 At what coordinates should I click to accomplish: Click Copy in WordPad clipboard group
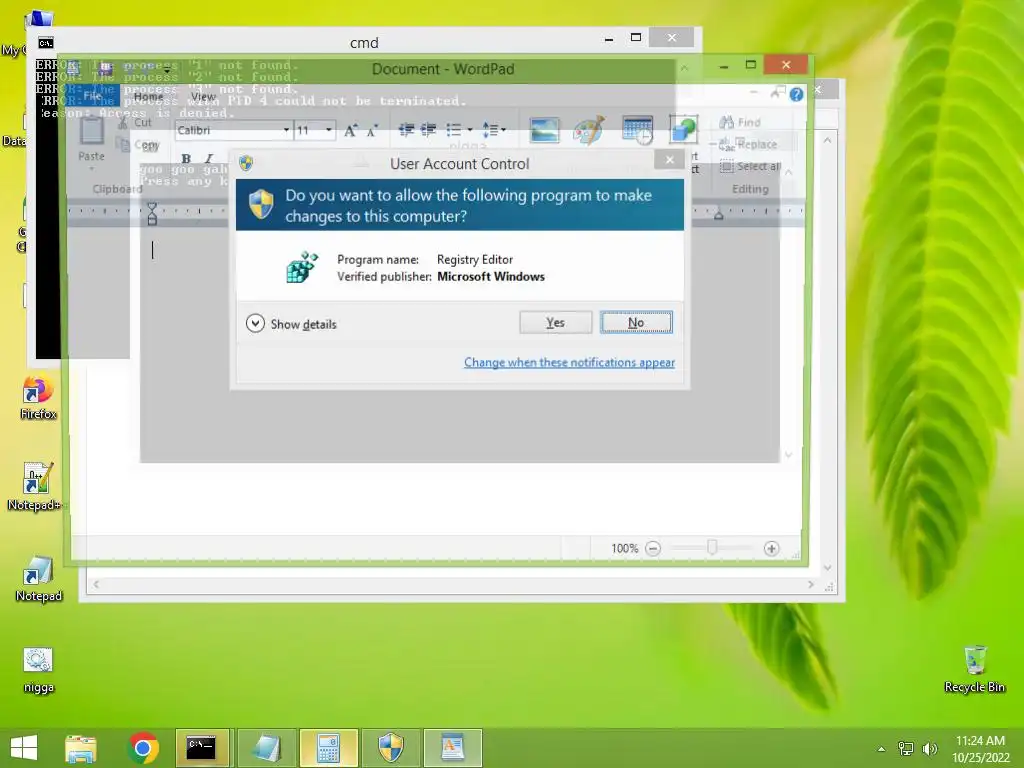click(x=138, y=145)
